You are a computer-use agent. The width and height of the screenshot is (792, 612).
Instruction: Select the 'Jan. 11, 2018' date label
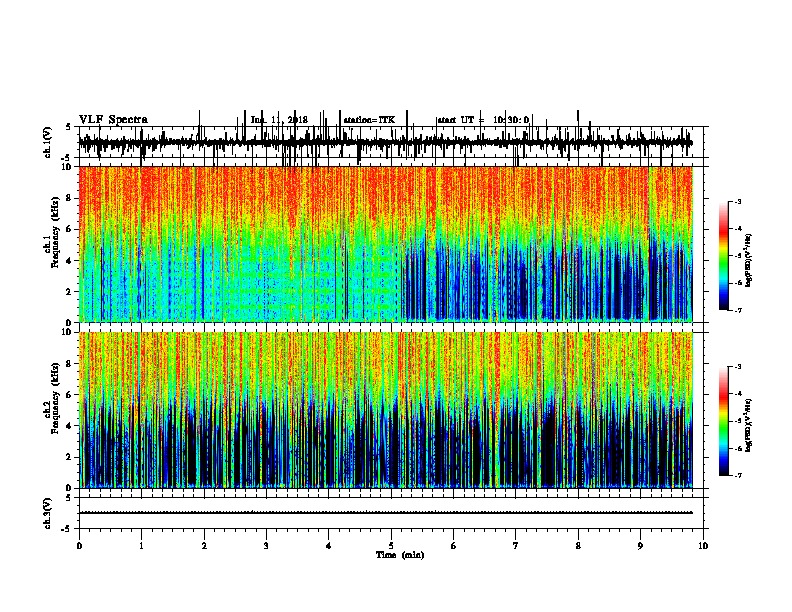click(x=279, y=120)
